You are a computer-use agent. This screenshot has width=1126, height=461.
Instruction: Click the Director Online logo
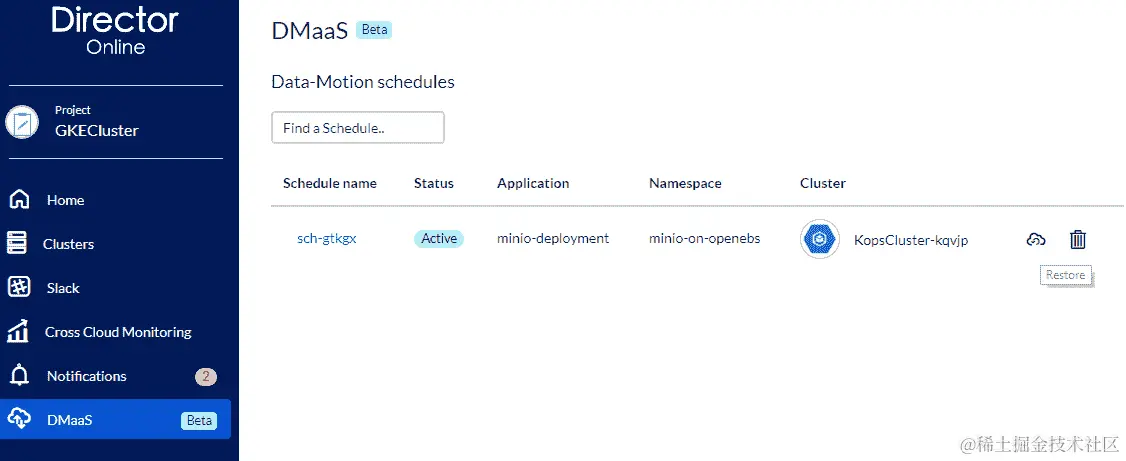point(115,30)
